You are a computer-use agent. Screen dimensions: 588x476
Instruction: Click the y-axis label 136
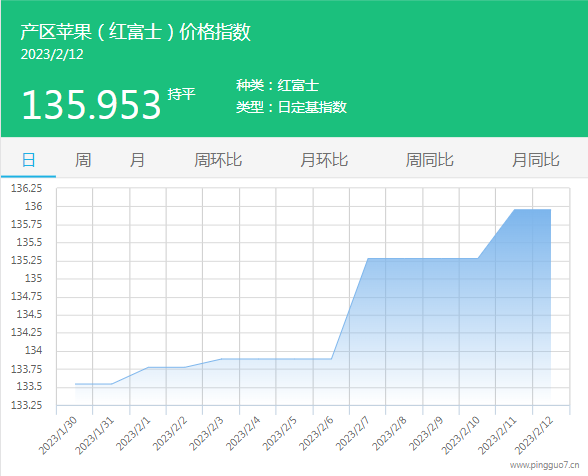(x=34, y=206)
